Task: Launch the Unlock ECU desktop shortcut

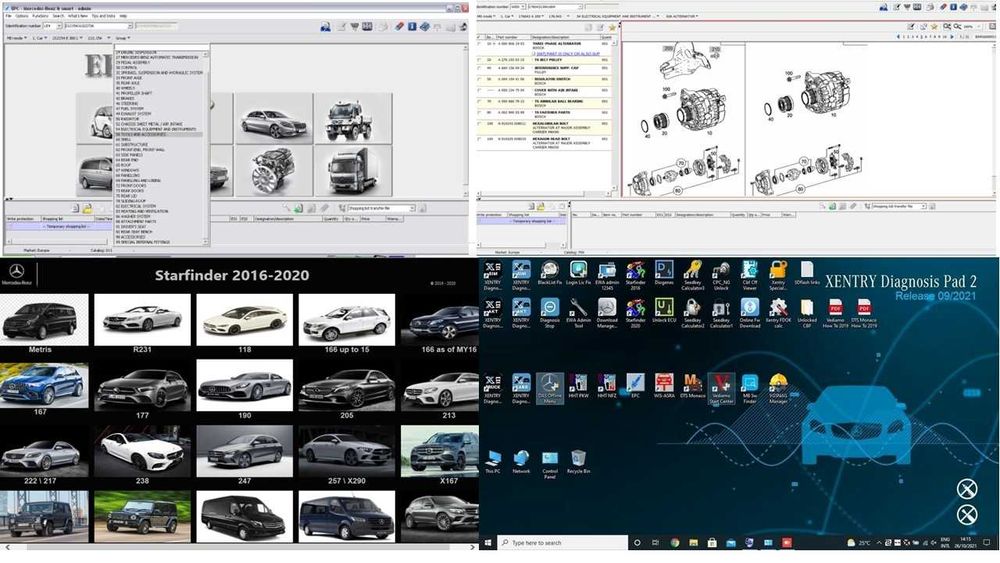Action: tap(664, 311)
